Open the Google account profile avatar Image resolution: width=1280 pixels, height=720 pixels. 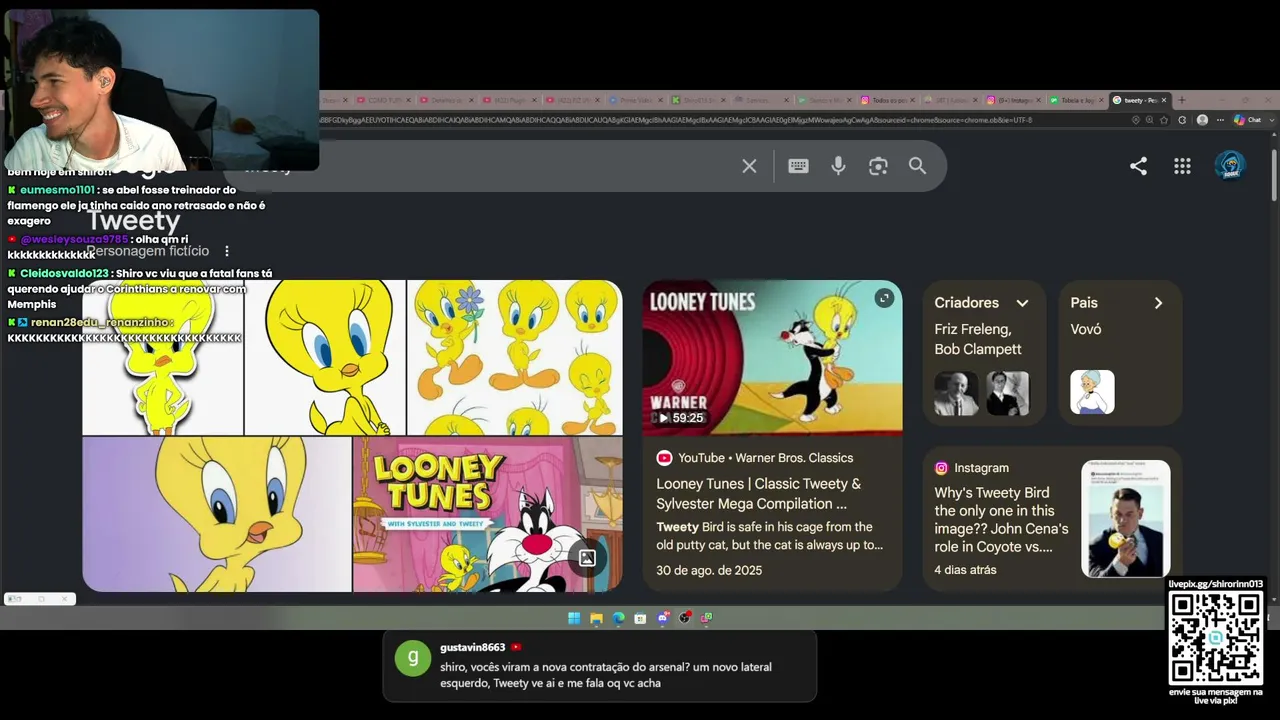click(x=1229, y=166)
